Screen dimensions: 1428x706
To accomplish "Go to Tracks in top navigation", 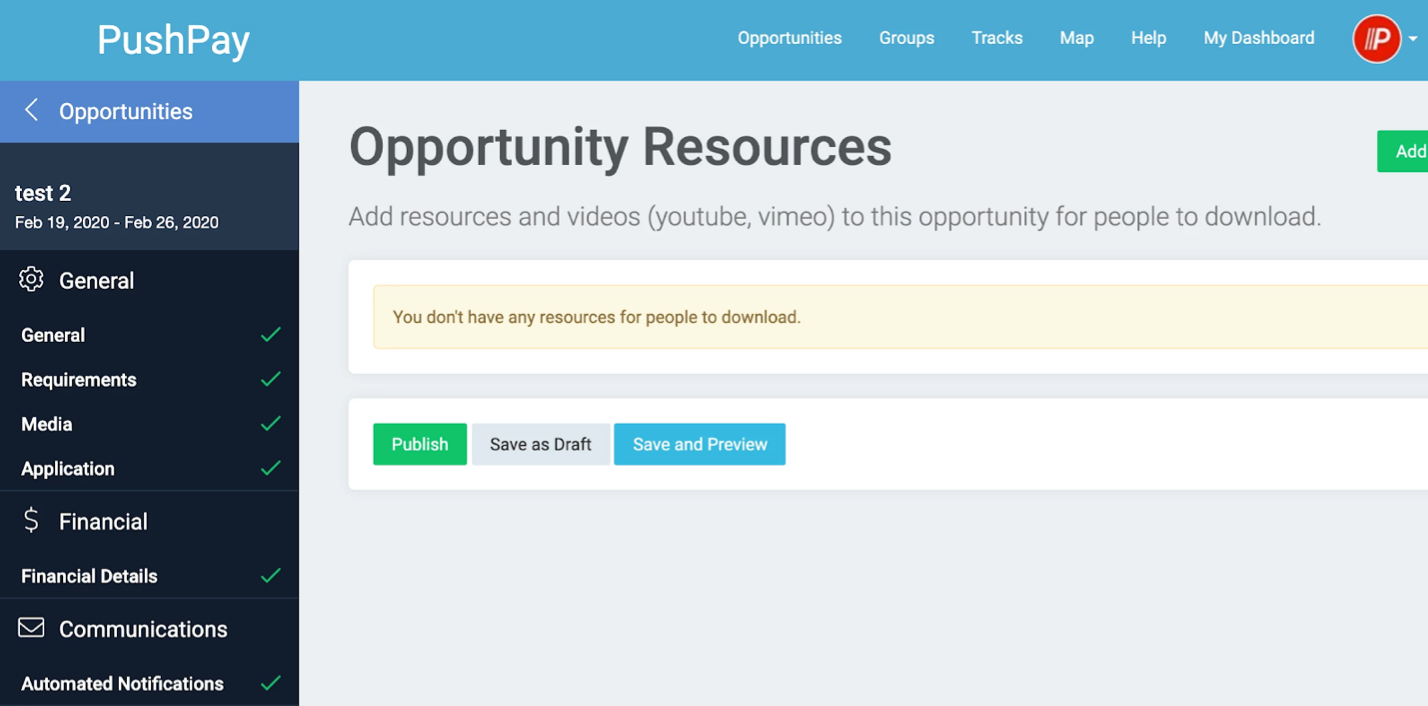I will point(997,38).
